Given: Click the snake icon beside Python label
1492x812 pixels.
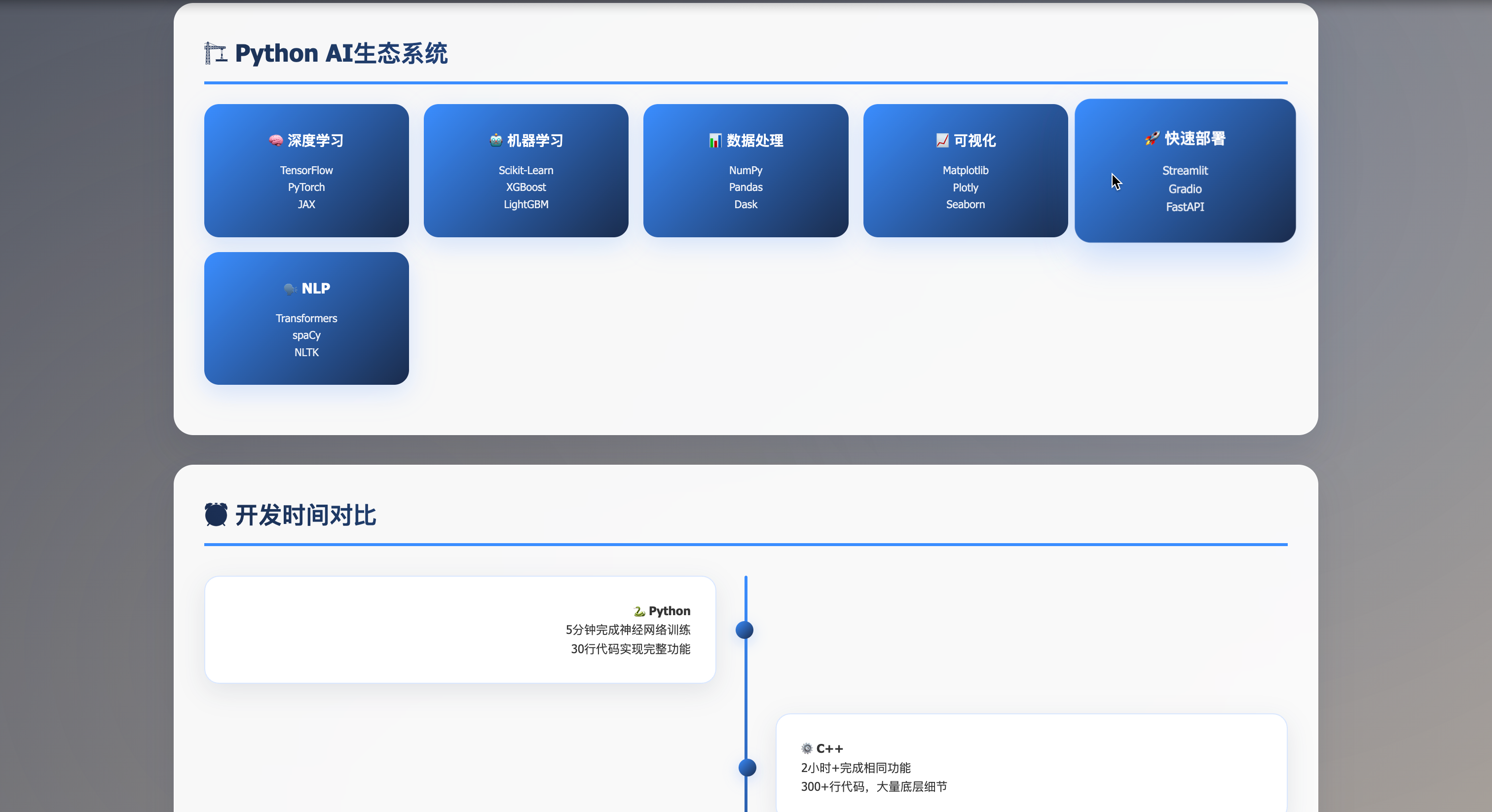Looking at the screenshot, I should point(639,612).
